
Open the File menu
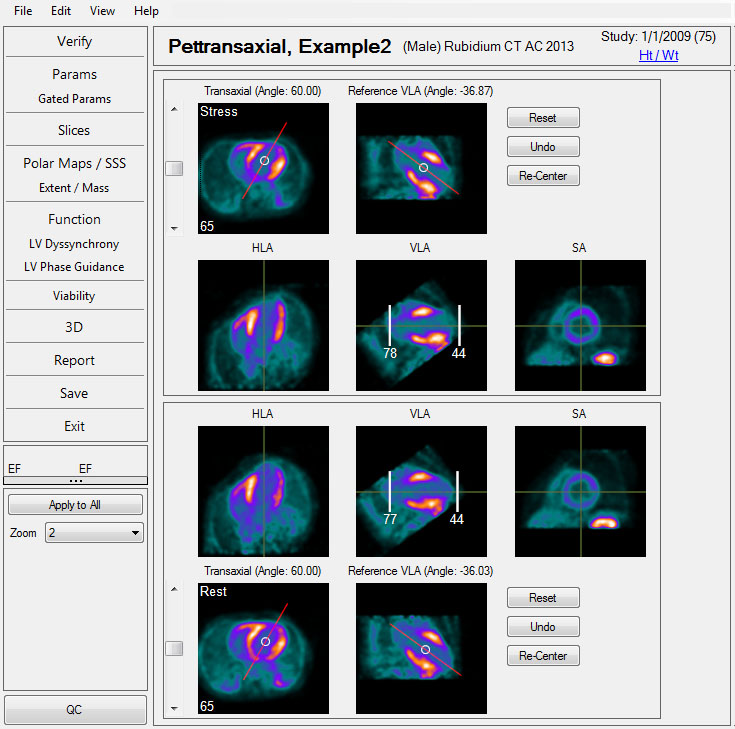coord(23,11)
